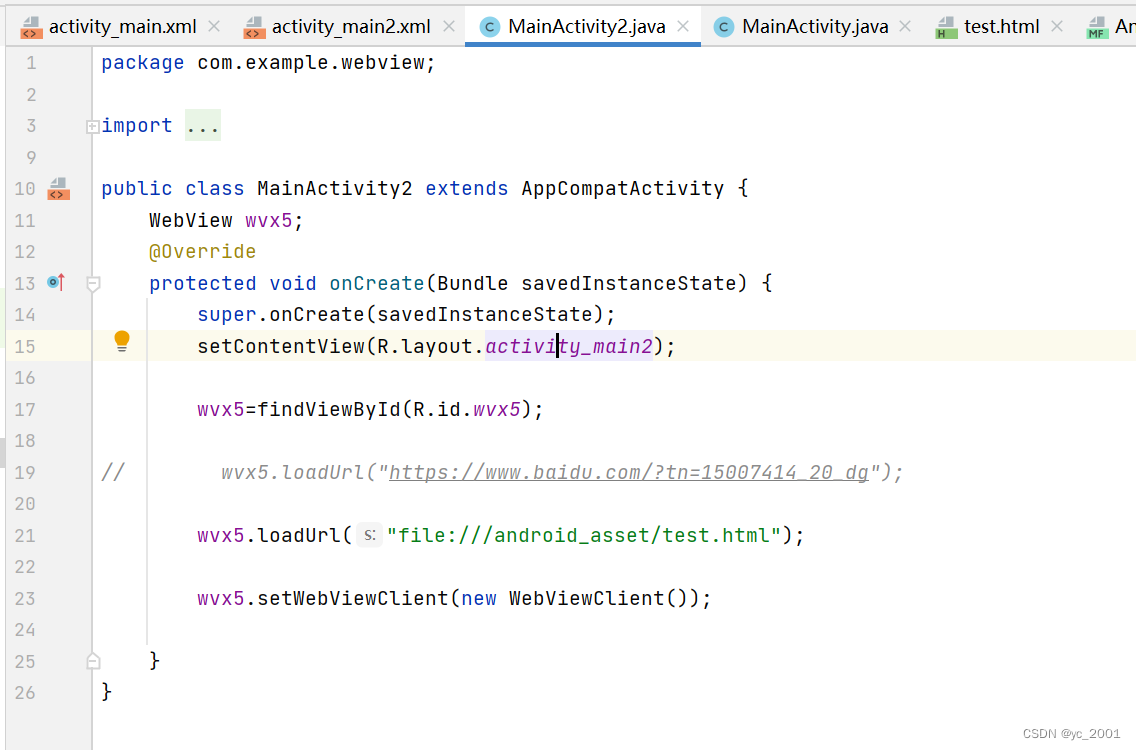Click the HTML file icon on test.html tab
This screenshot has height=750, width=1136.
pos(946,26)
